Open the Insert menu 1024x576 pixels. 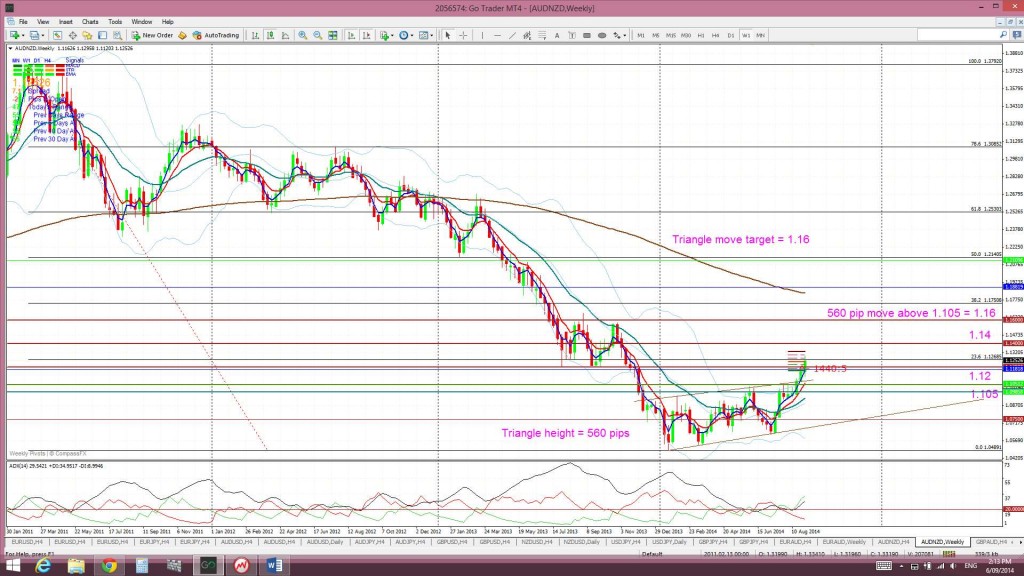[x=66, y=21]
